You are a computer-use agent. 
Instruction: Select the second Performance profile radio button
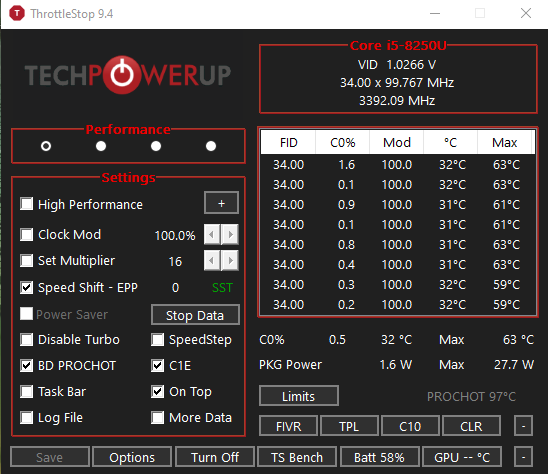coord(101,146)
